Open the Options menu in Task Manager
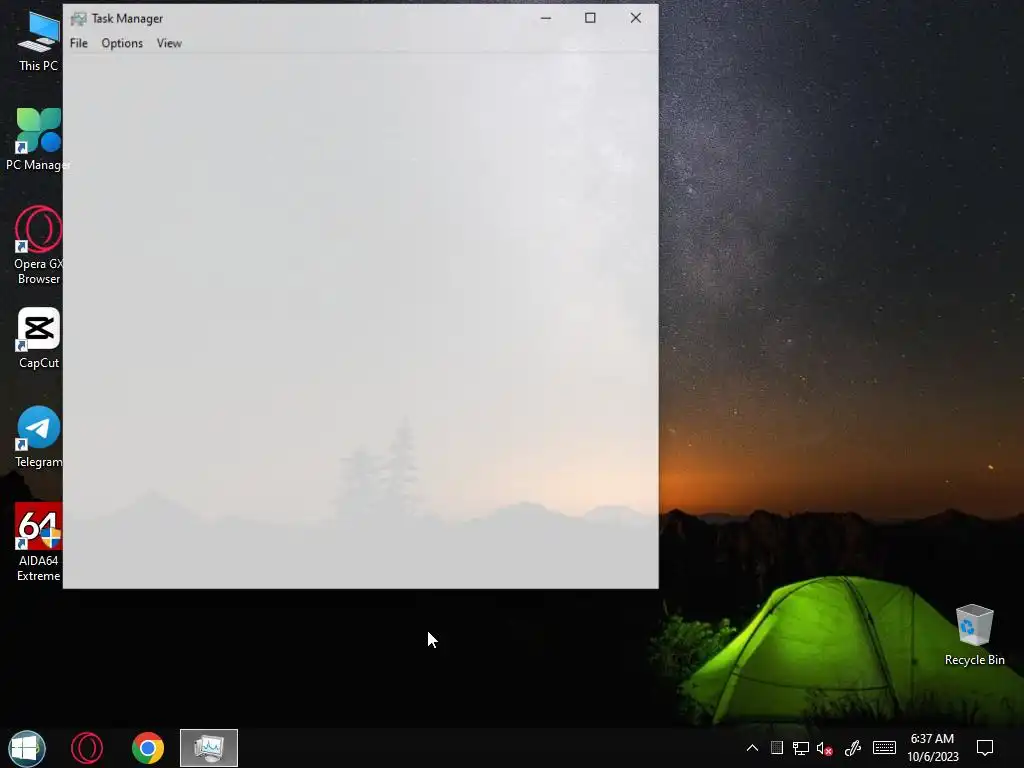This screenshot has width=1024, height=768. click(121, 43)
